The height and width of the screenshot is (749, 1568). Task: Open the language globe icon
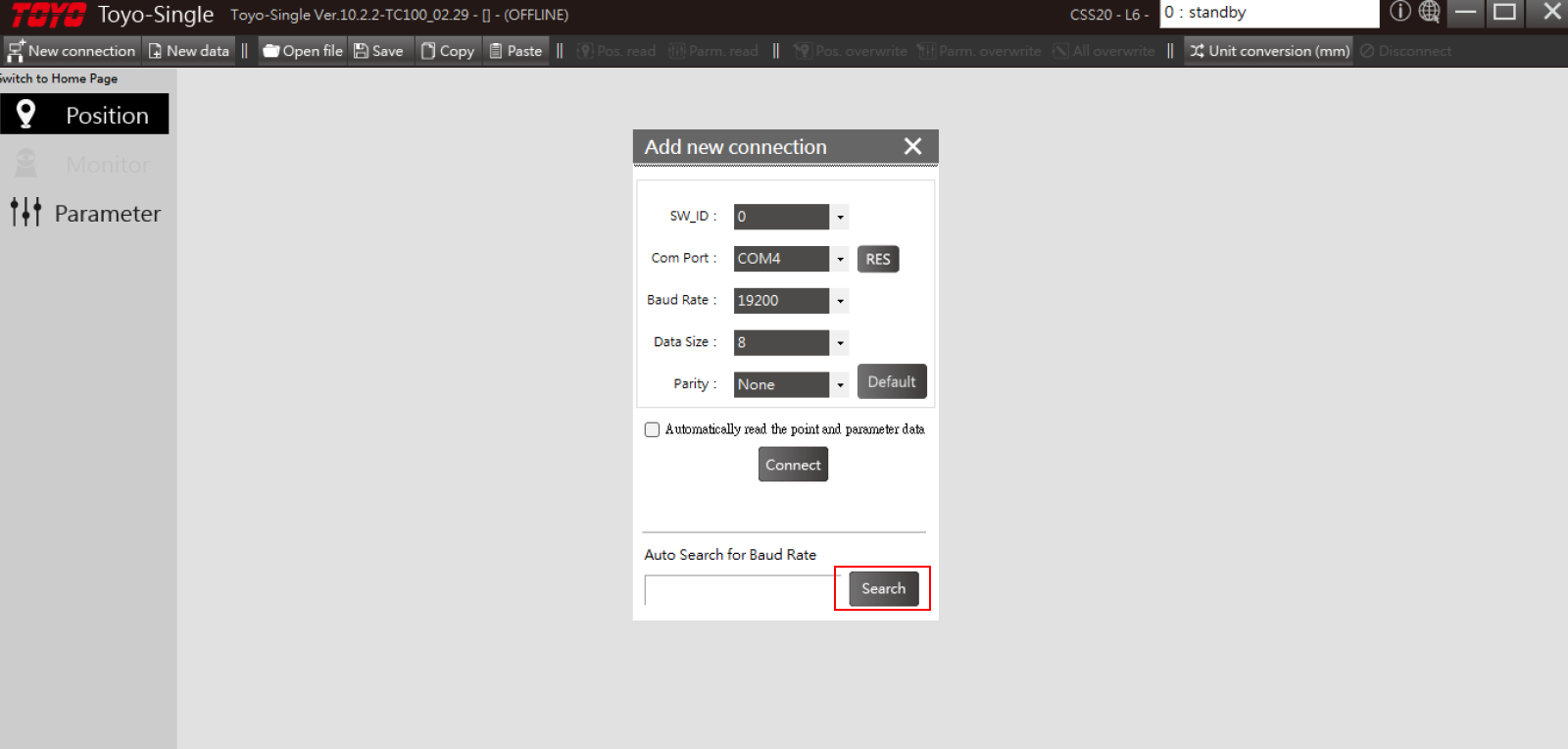(x=1430, y=12)
